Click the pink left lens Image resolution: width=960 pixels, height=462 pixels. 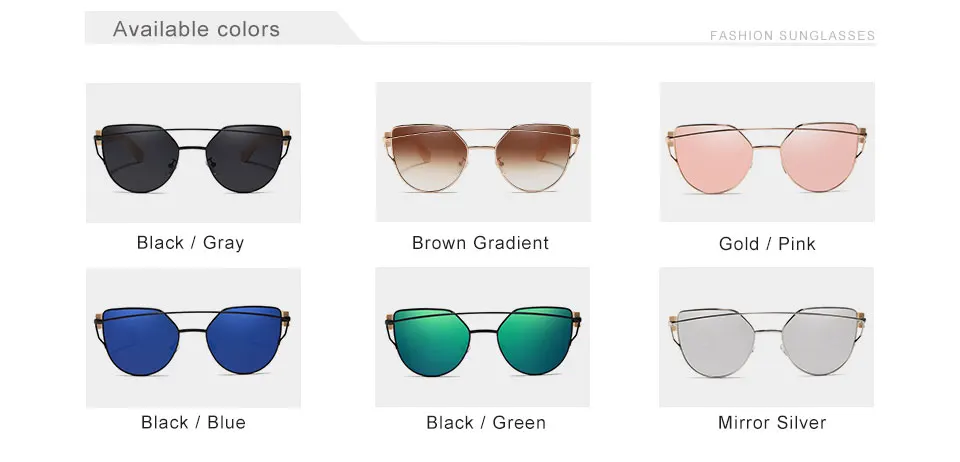714,158
